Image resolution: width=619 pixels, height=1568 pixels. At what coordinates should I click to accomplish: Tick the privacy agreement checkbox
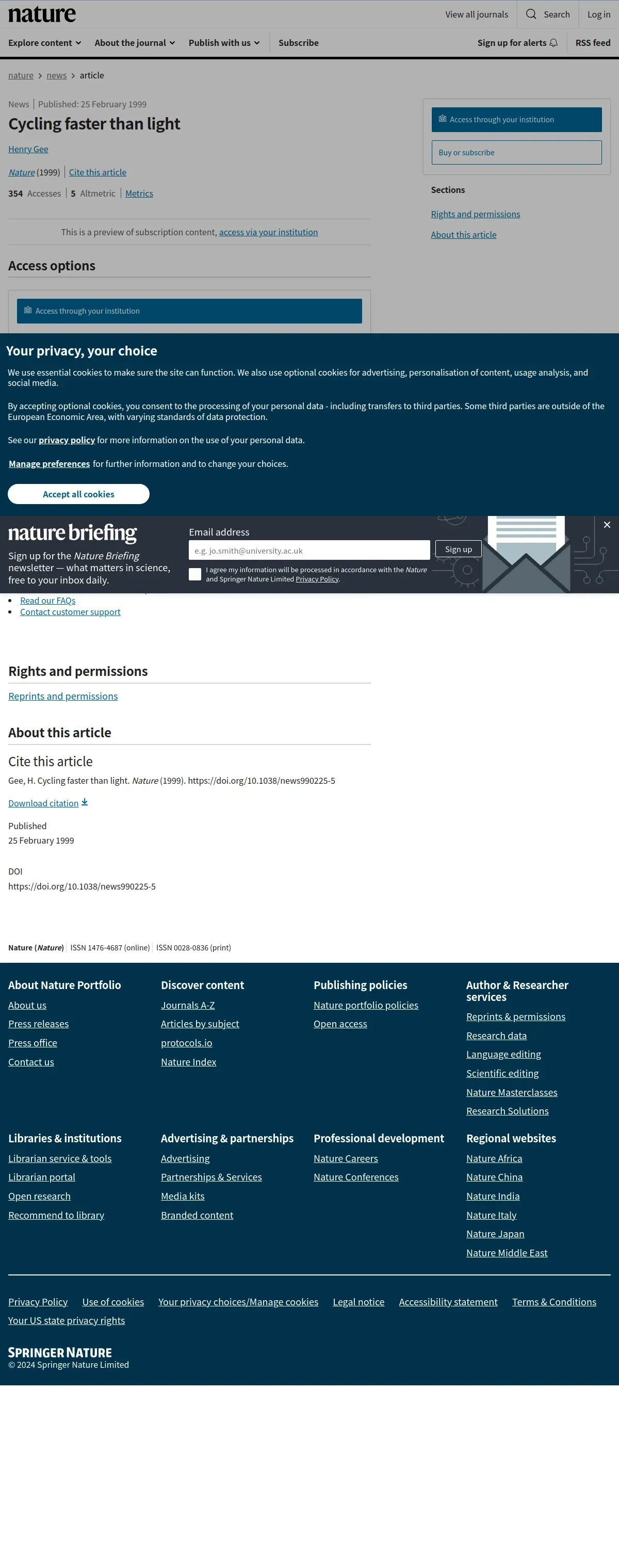click(x=195, y=574)
